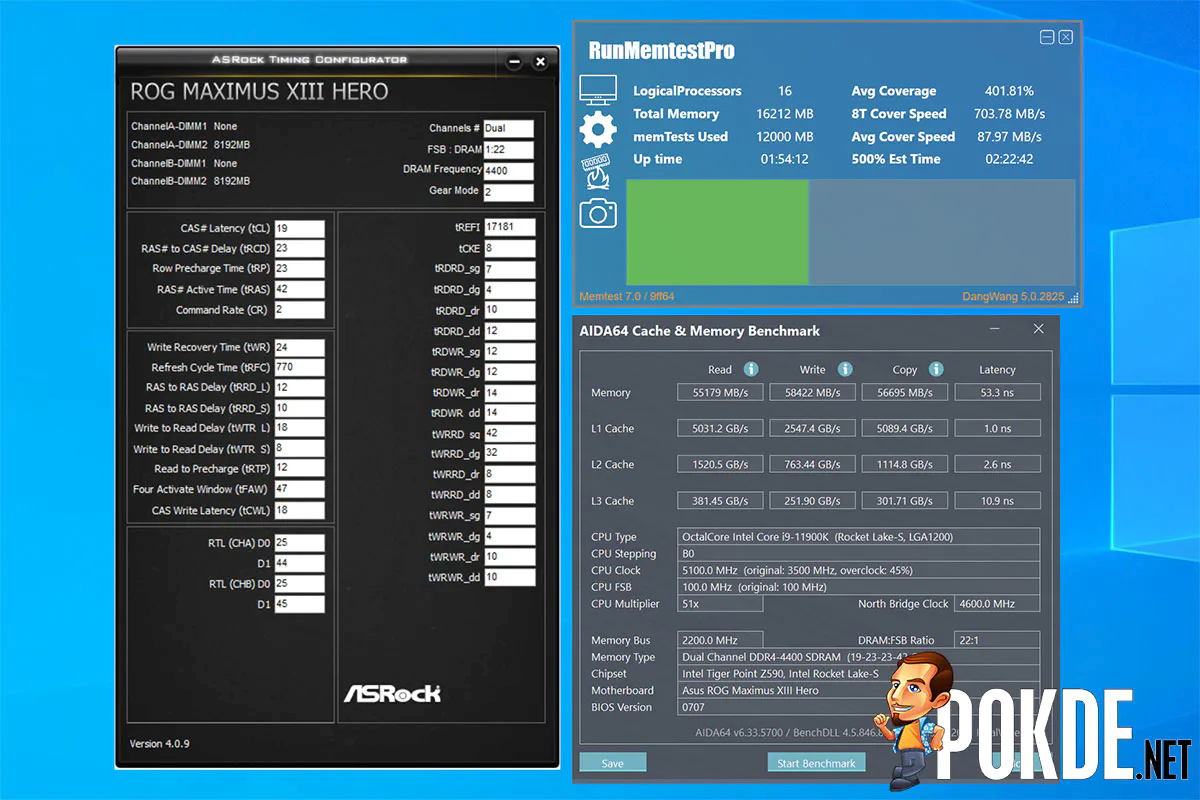Minimize the ASRock Timing Configurator window
The height and width of the screenshot is (800, 1200).
point(515,62)
